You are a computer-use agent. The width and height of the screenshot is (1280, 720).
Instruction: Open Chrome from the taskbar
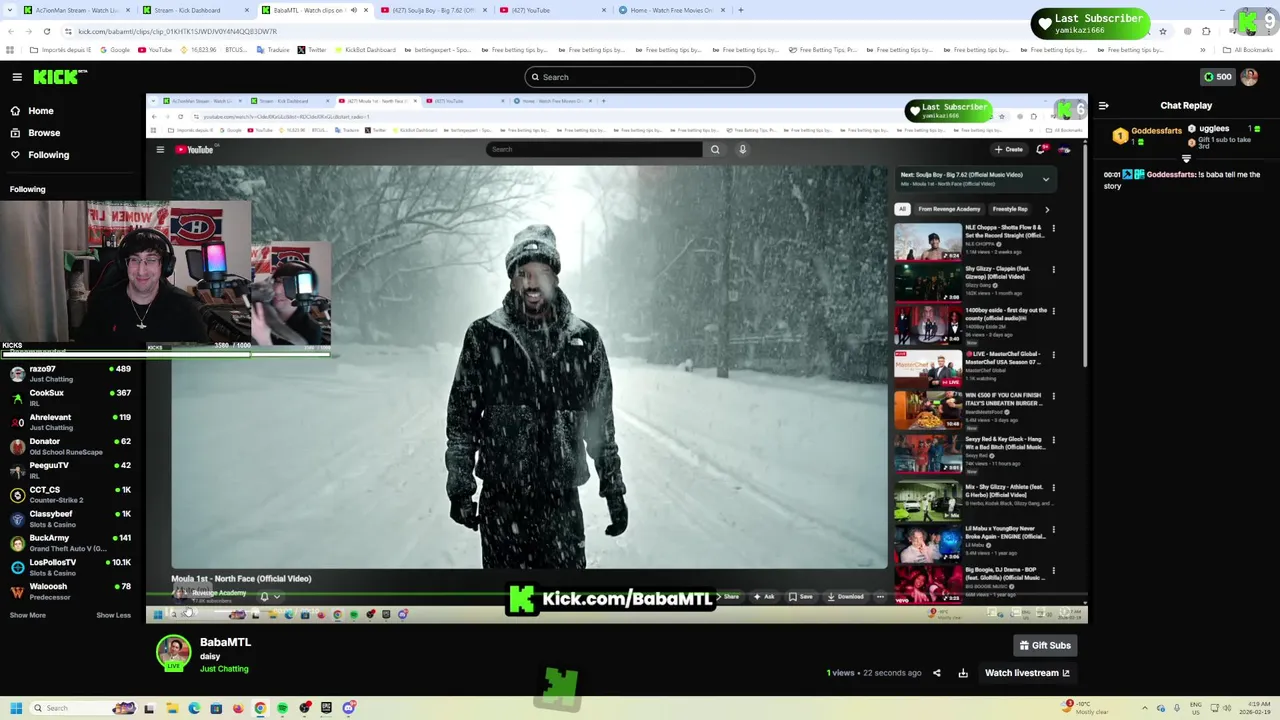tap(260, 708)
